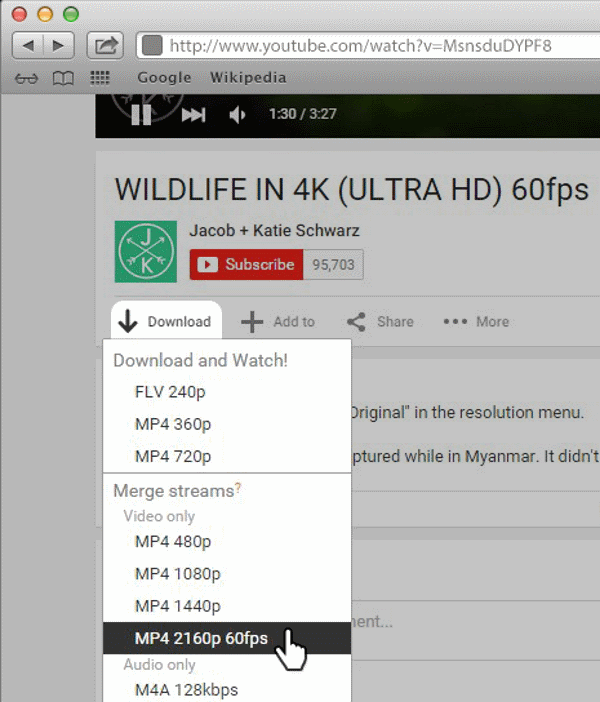This screenshot has width=600, height=702.
Task: Mute the video with speaker icon
Action: tap(237, 115)
